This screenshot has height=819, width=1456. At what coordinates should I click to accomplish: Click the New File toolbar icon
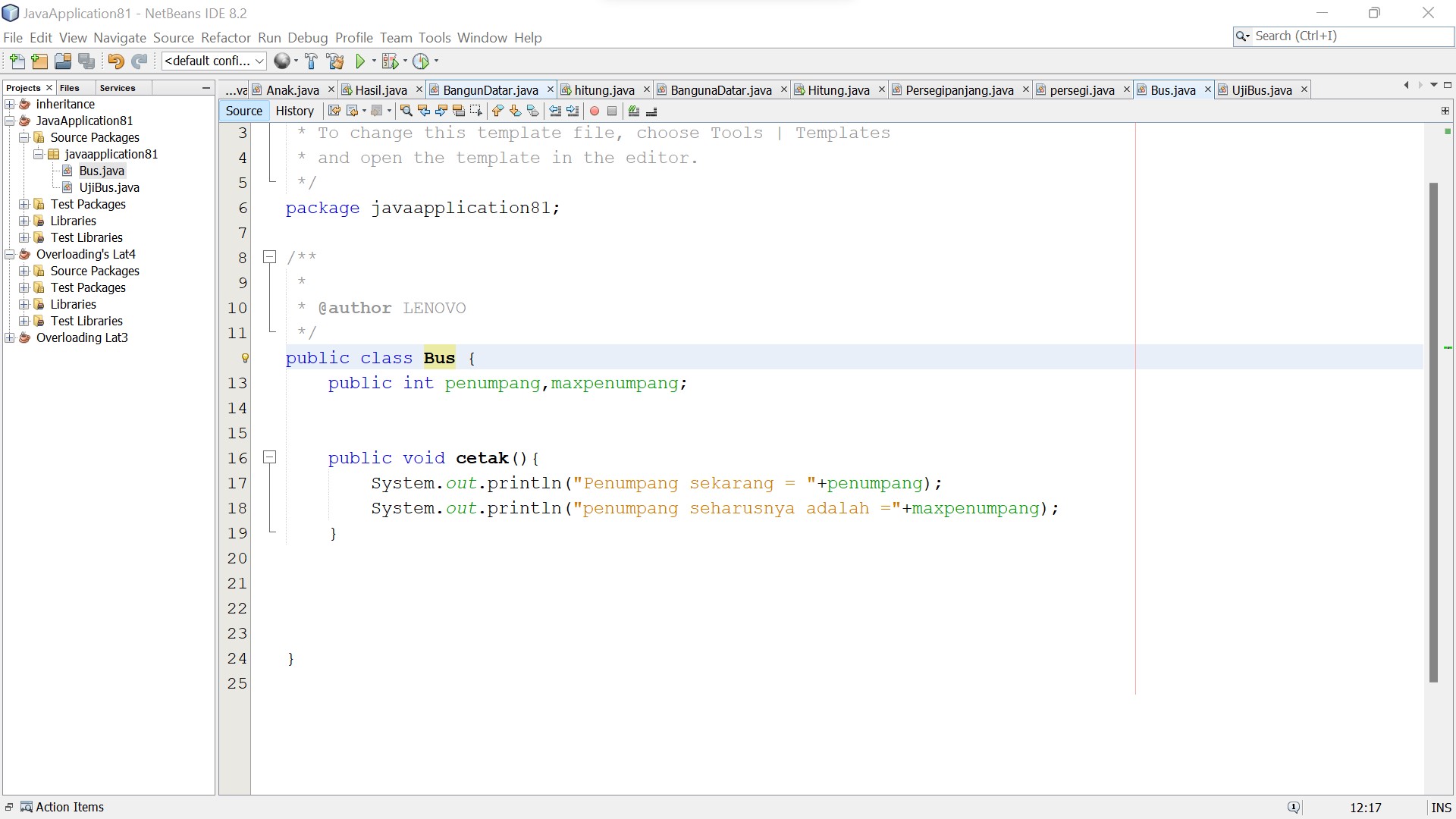pyautogui.click(x=17, y=61)
